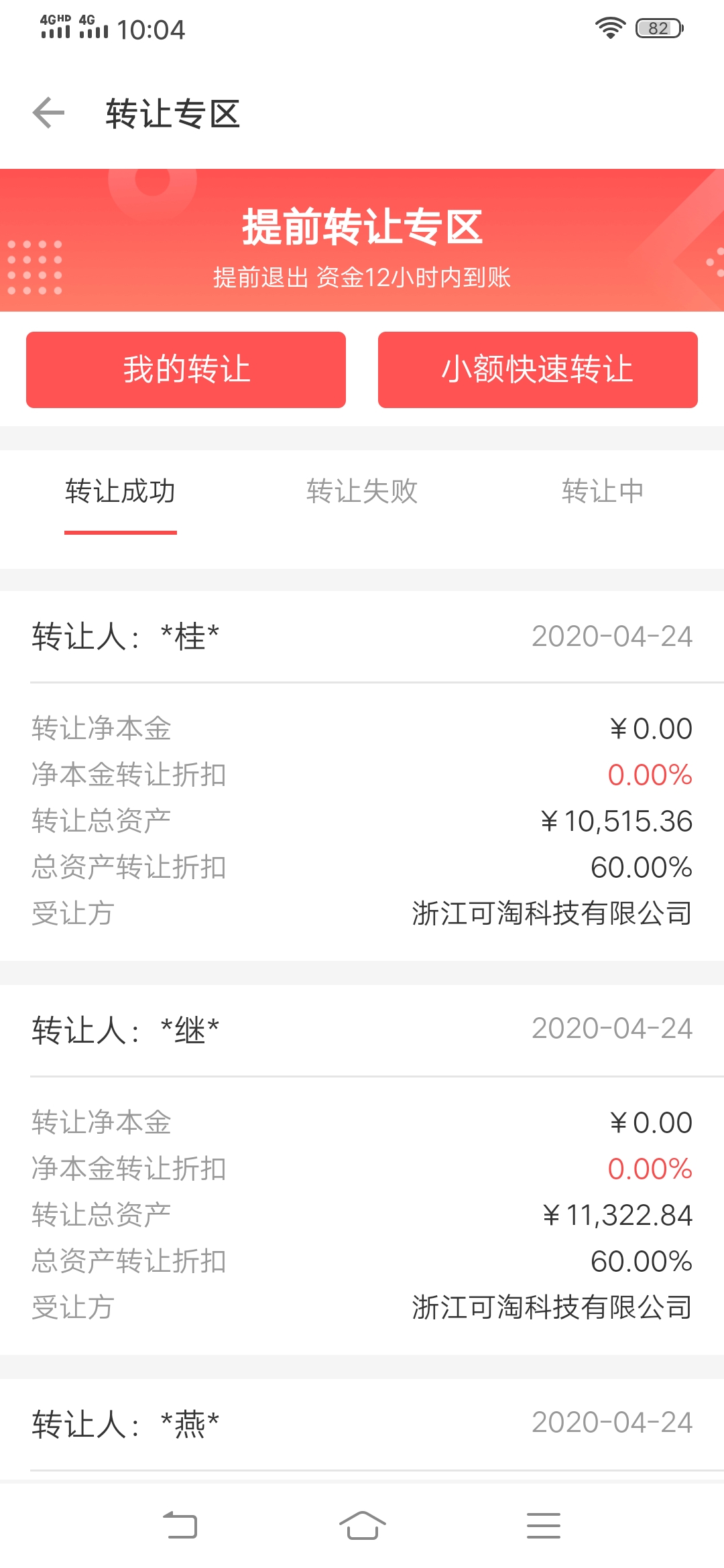The height and width of the screenshot is (1568, 724).
Task: Tap 浙江可淘科技有限公司 in first record
Action: 552,913
